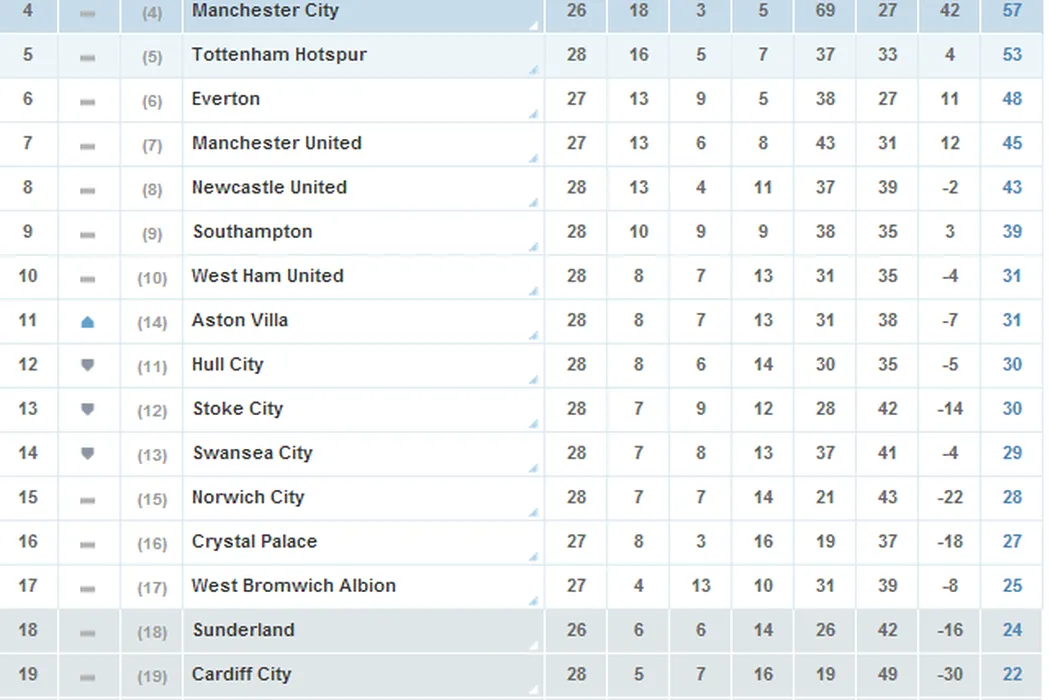Click the up-arrow movement icon beside Aston Villa
This screenshot has height=700, width=1050.
(87, 322)
